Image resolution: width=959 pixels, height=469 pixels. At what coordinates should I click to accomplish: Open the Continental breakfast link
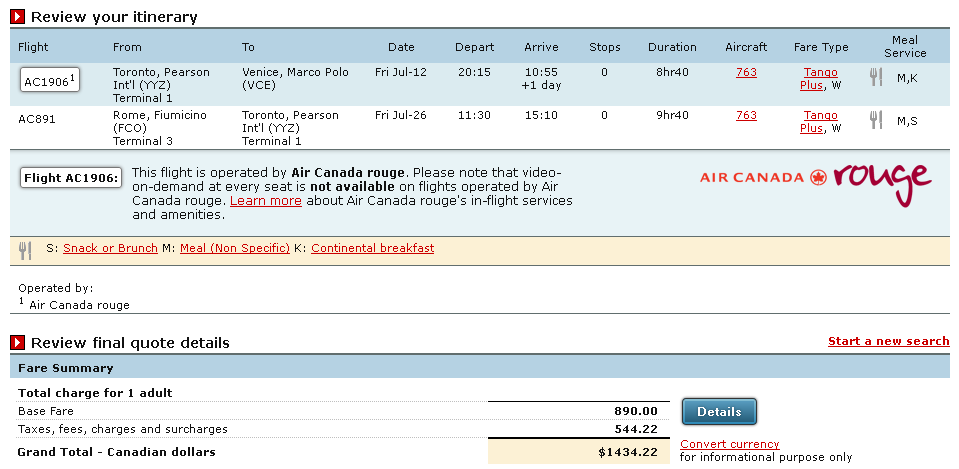[x=372, y=248]
